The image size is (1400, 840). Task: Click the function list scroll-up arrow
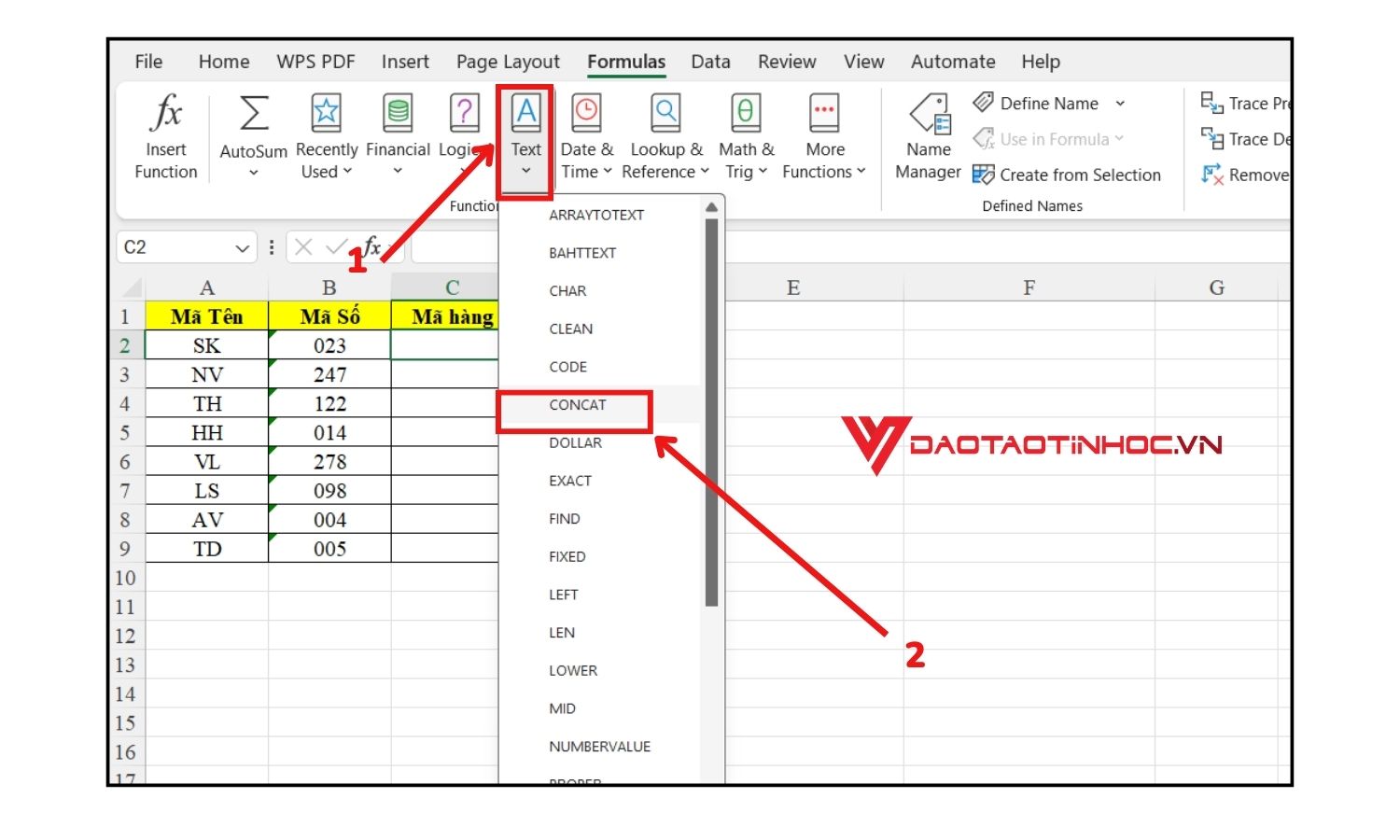[x=711, y=207]
